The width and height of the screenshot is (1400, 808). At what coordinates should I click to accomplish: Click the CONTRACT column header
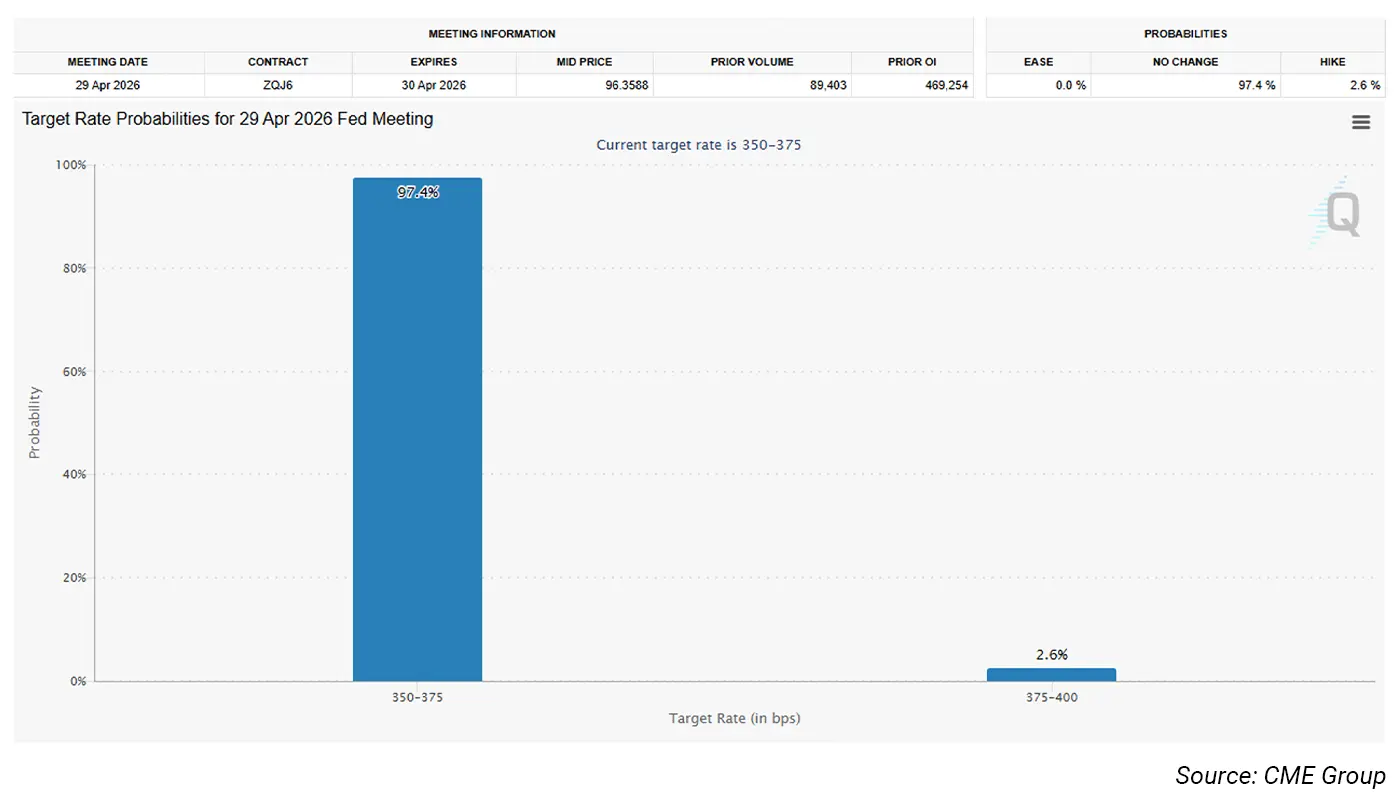click(x=278, y=62)
